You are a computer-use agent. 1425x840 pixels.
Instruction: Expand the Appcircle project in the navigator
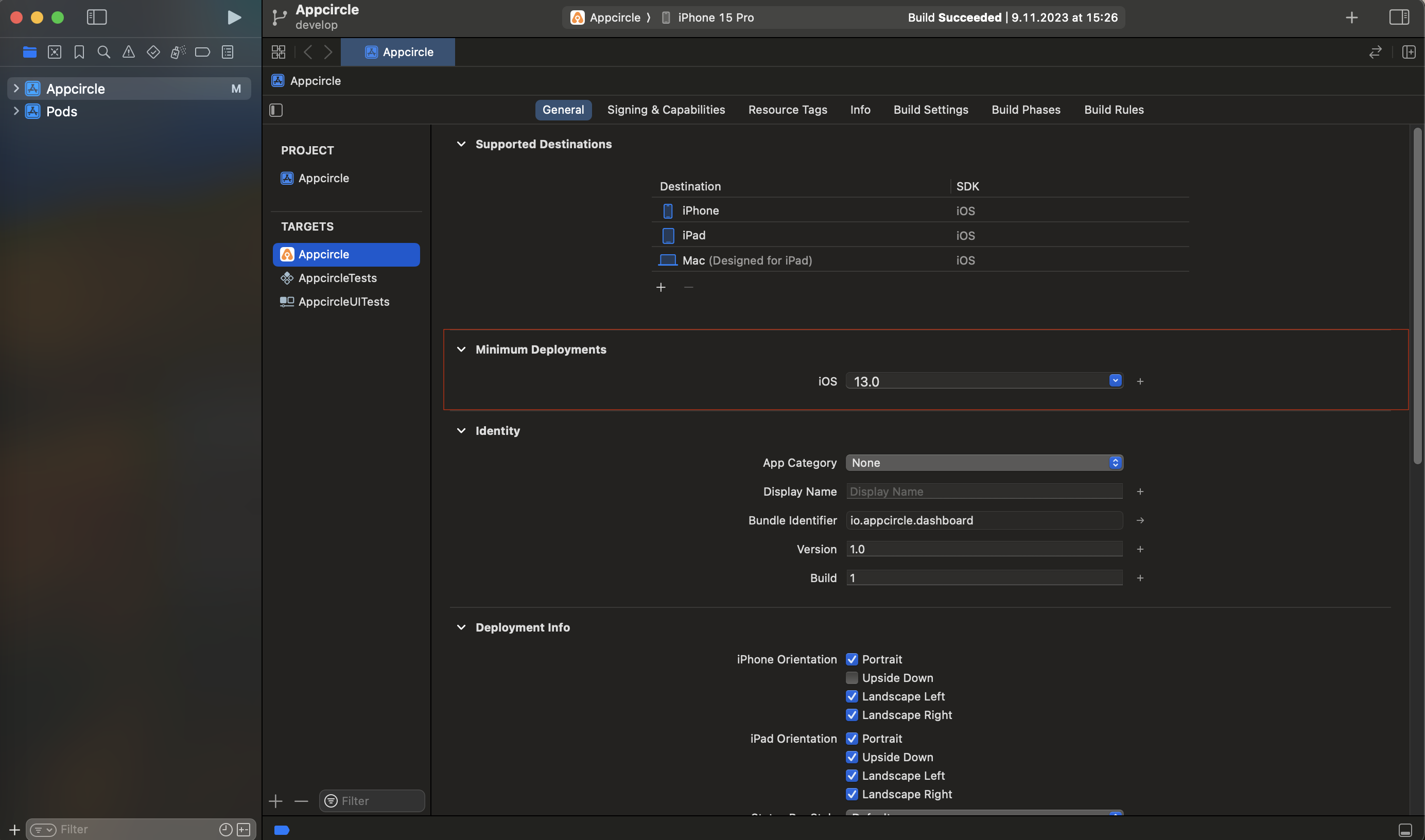coord(16,89)
